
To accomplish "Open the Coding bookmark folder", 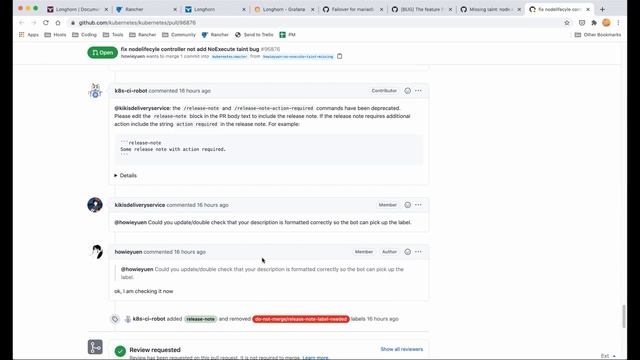I will 84,35.
